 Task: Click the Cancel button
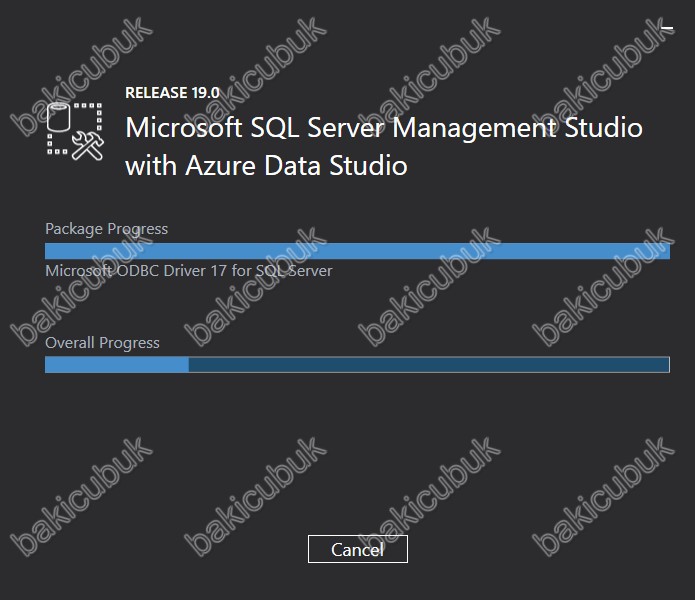[x=358, y=549]
